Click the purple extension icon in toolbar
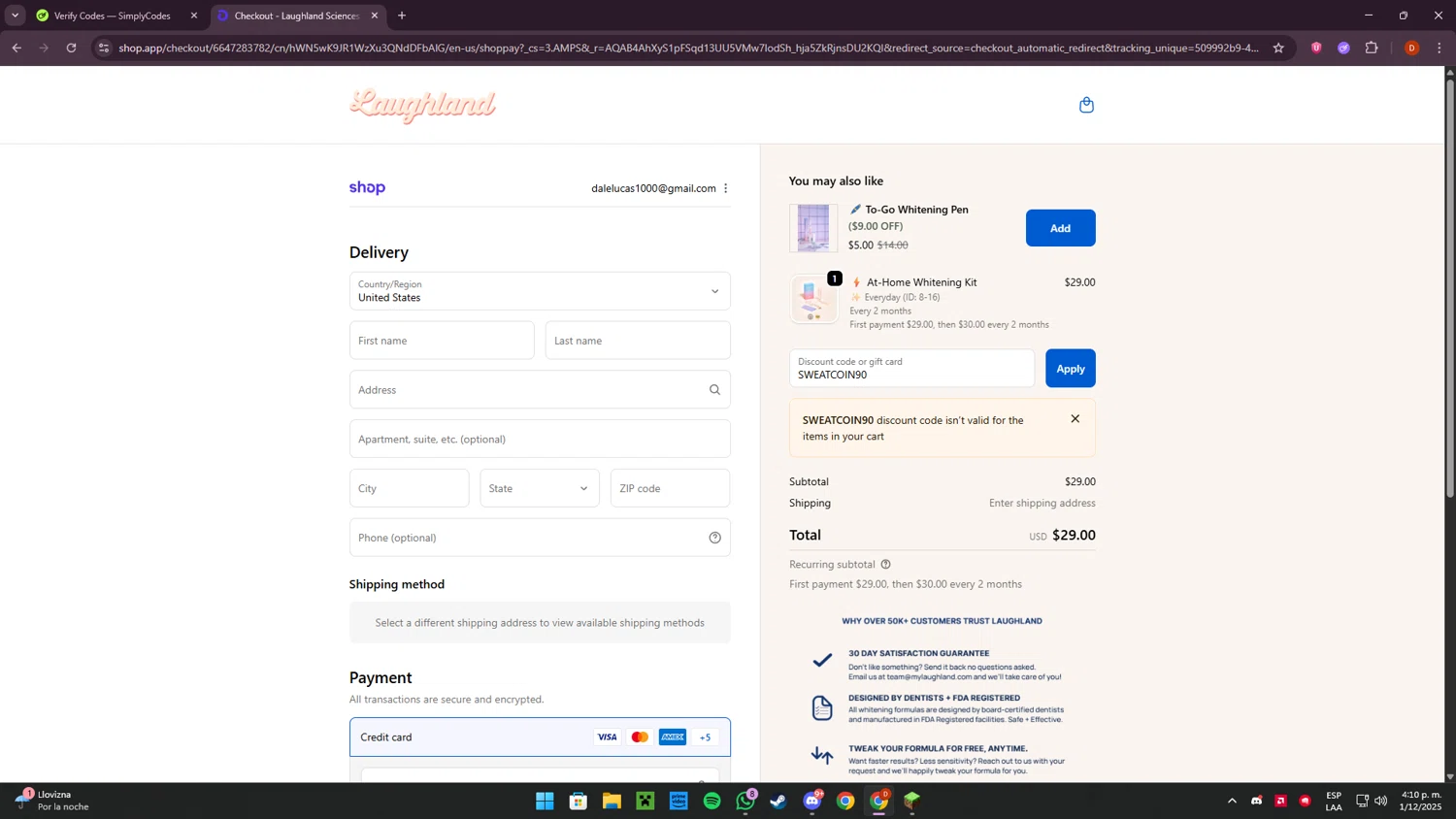Screen dimensions: 1456x819 pyautogui.click(x=1343, y=48)
